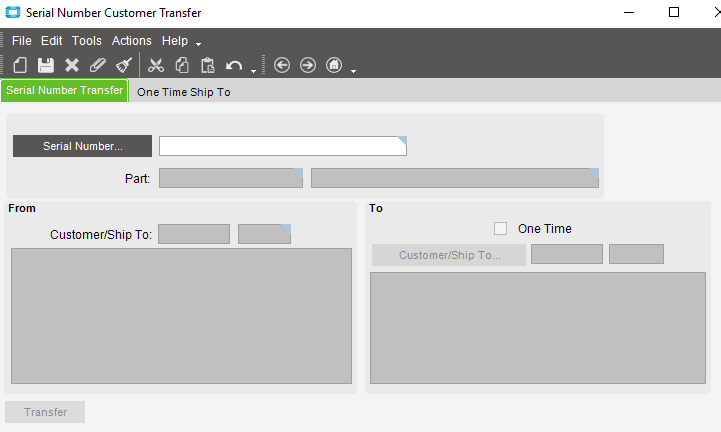
Task: Click the Customer/Ship To... button
Action: (x=449, y=255)
